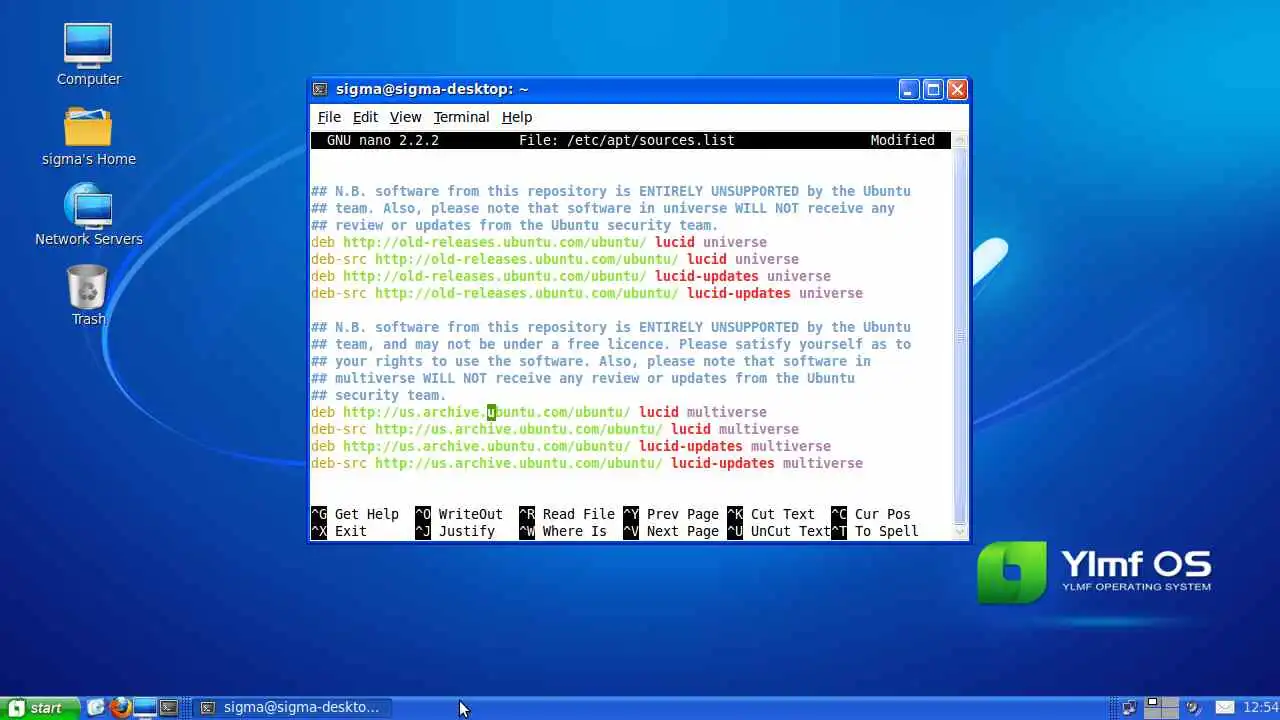Close the terminal window
1280x720 pixels.
[x=957, y=89]
